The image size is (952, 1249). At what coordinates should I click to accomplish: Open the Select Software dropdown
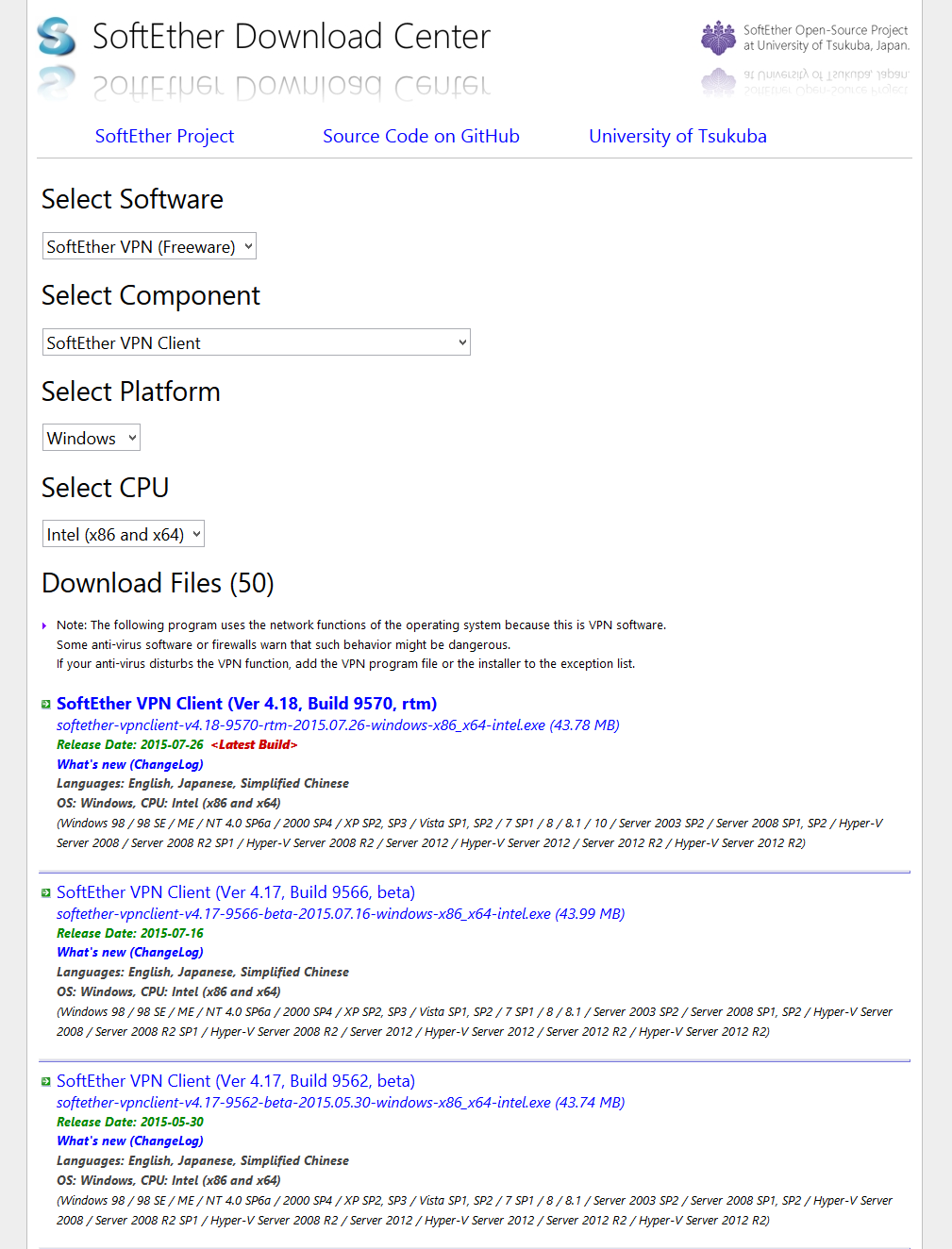[x=150, y=246]
